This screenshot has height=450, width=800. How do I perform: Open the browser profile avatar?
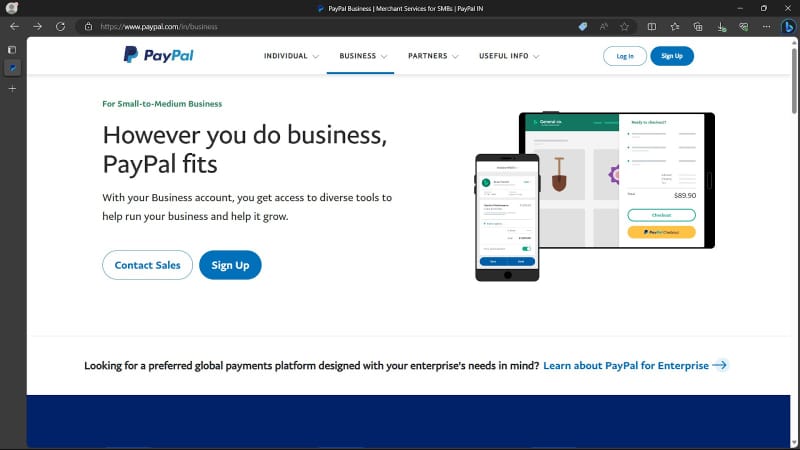(12, 8)
